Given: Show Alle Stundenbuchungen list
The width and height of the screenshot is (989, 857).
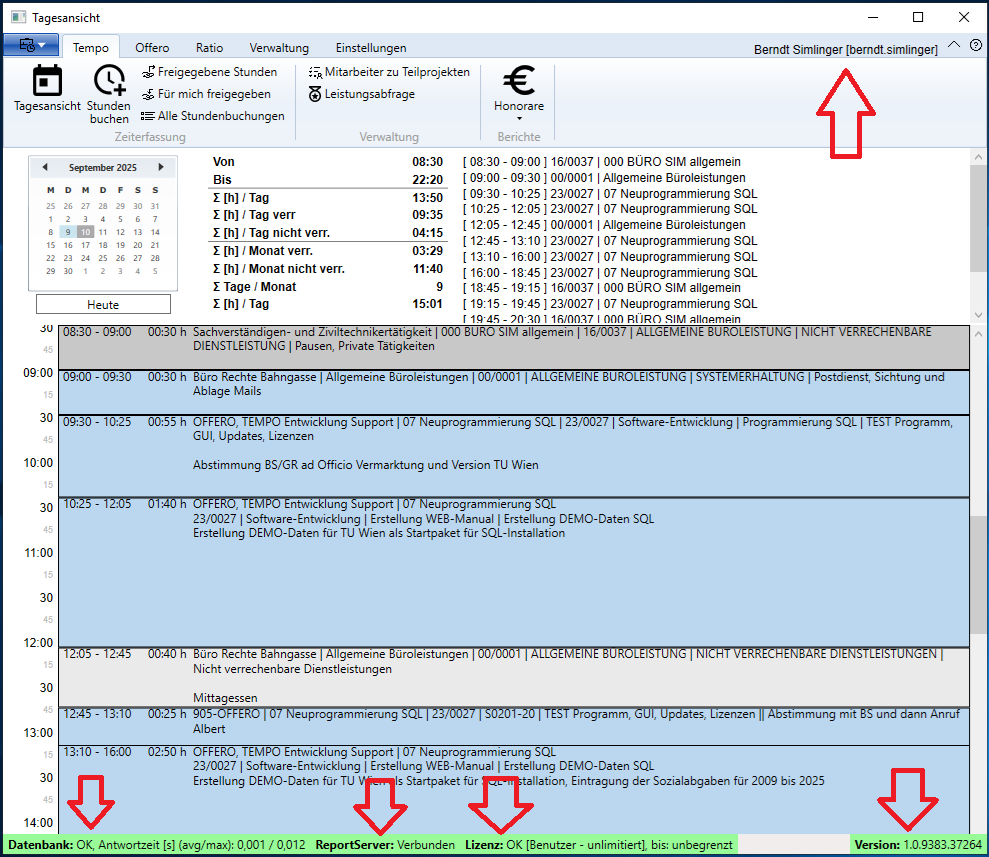Looking at the screenshot, I should coord(212,116).
